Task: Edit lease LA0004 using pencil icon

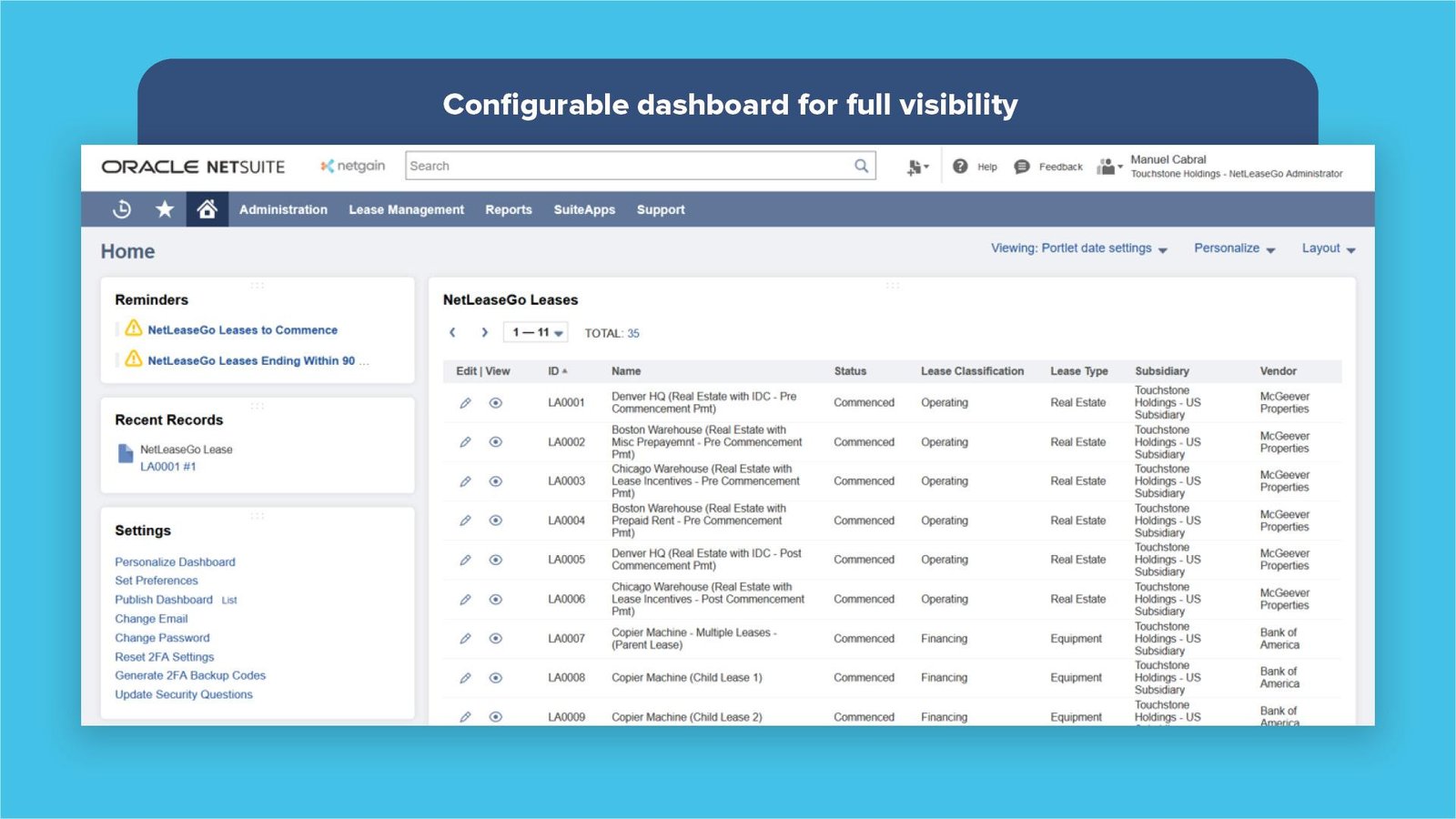Action: tap(465, 521)
